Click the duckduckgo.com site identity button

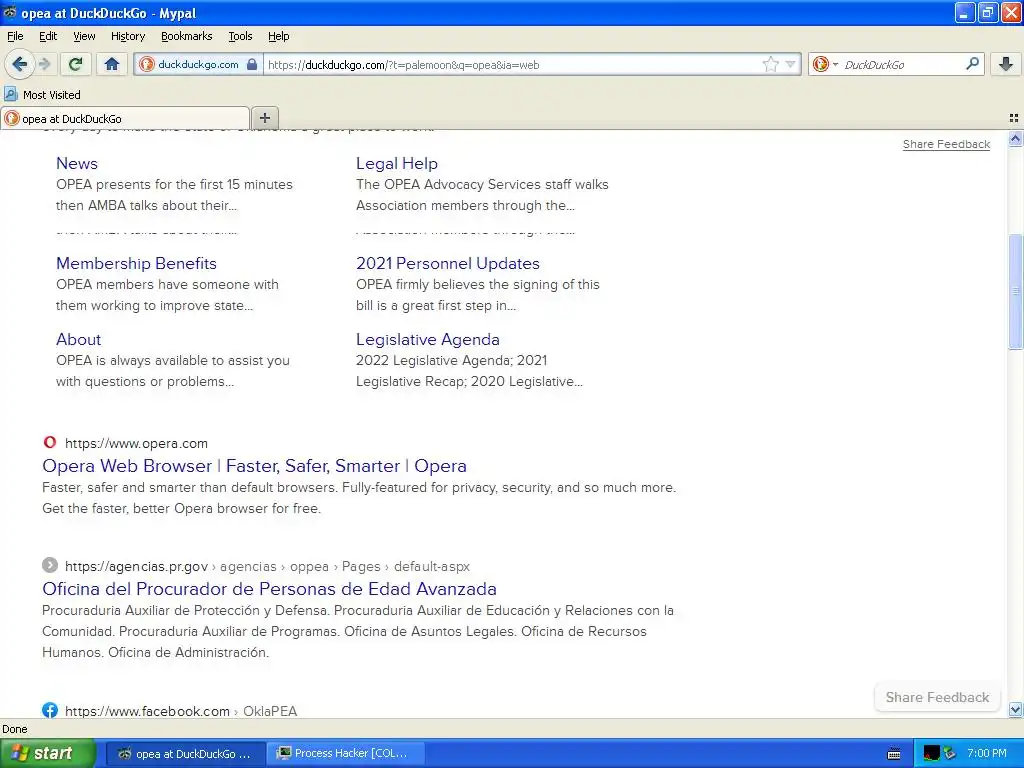click(x=198, y=64)
